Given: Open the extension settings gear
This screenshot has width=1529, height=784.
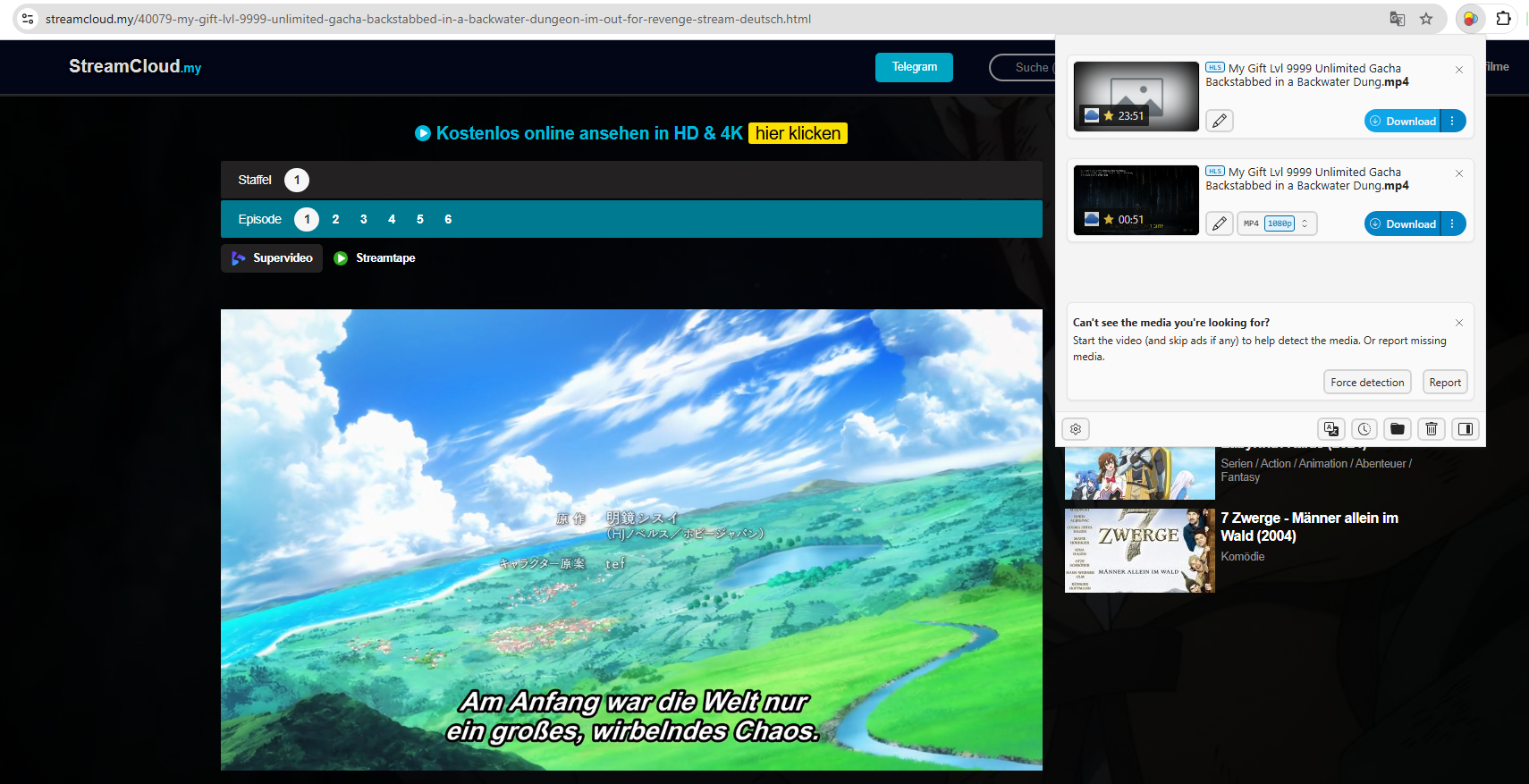Looking at the screenshot, I should (1076, 429).
